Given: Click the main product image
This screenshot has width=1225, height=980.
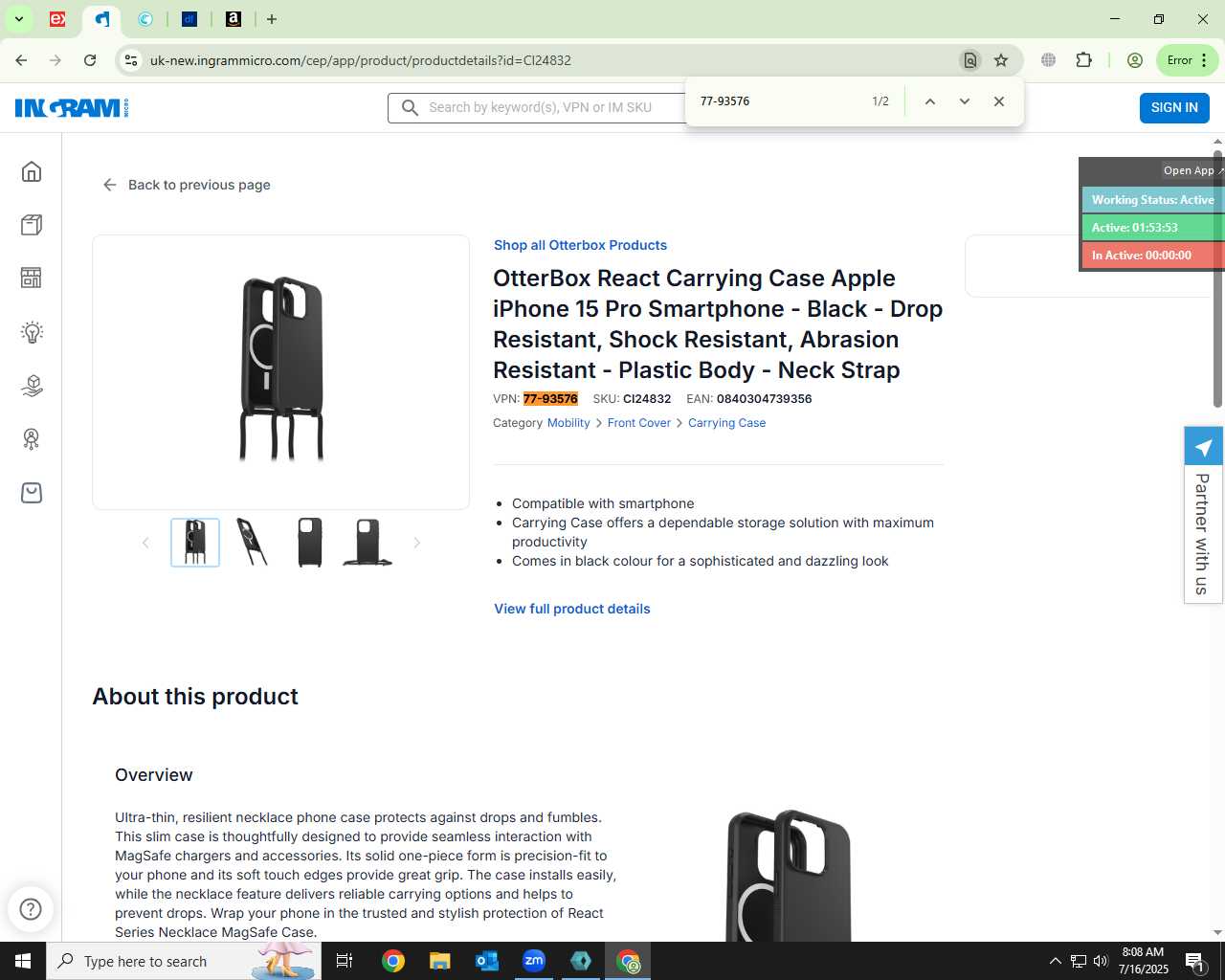Looking at the screenshot, I should pos(281,372).
